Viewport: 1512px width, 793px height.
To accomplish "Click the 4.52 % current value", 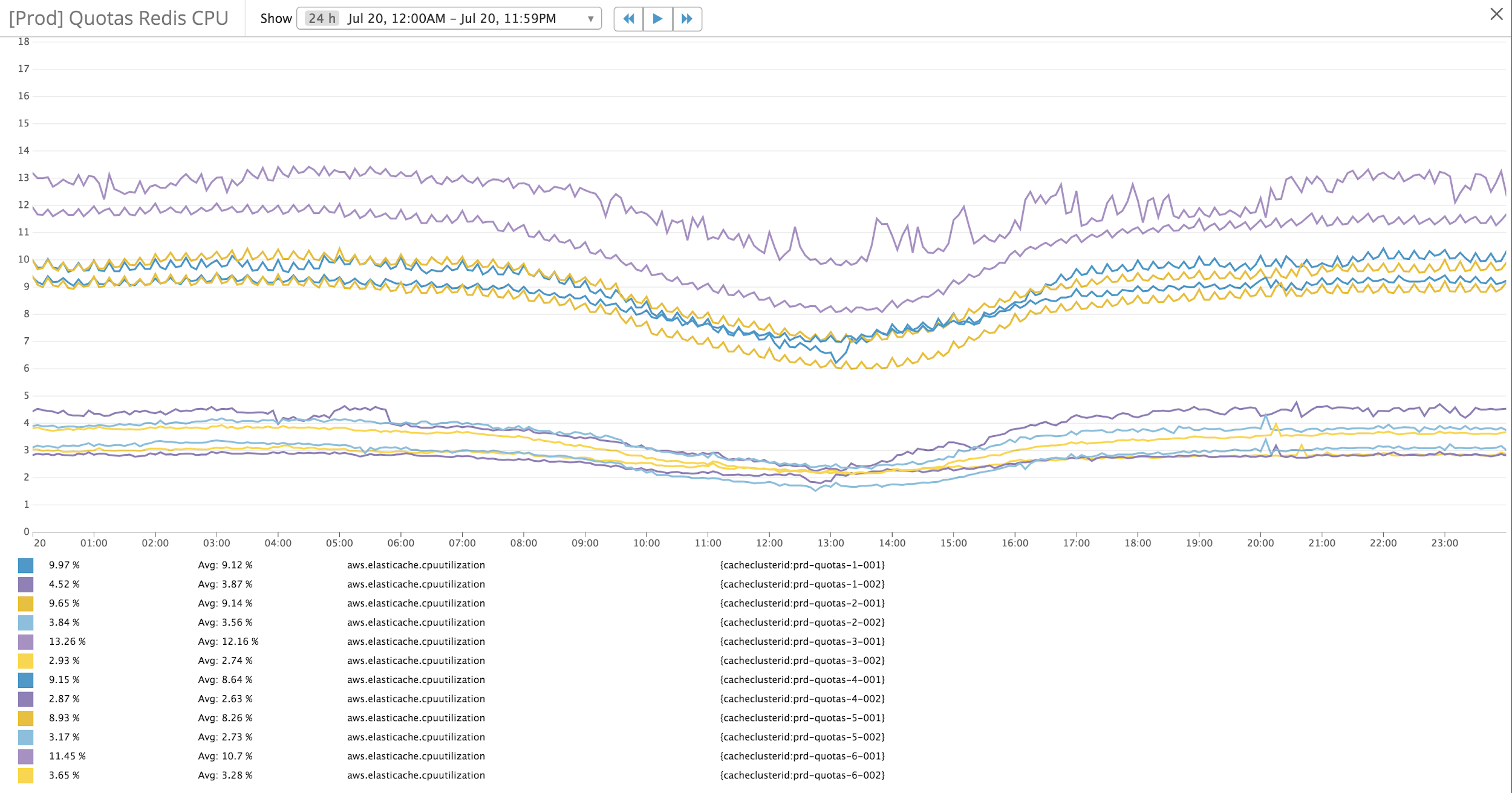I will coord(64,584).
